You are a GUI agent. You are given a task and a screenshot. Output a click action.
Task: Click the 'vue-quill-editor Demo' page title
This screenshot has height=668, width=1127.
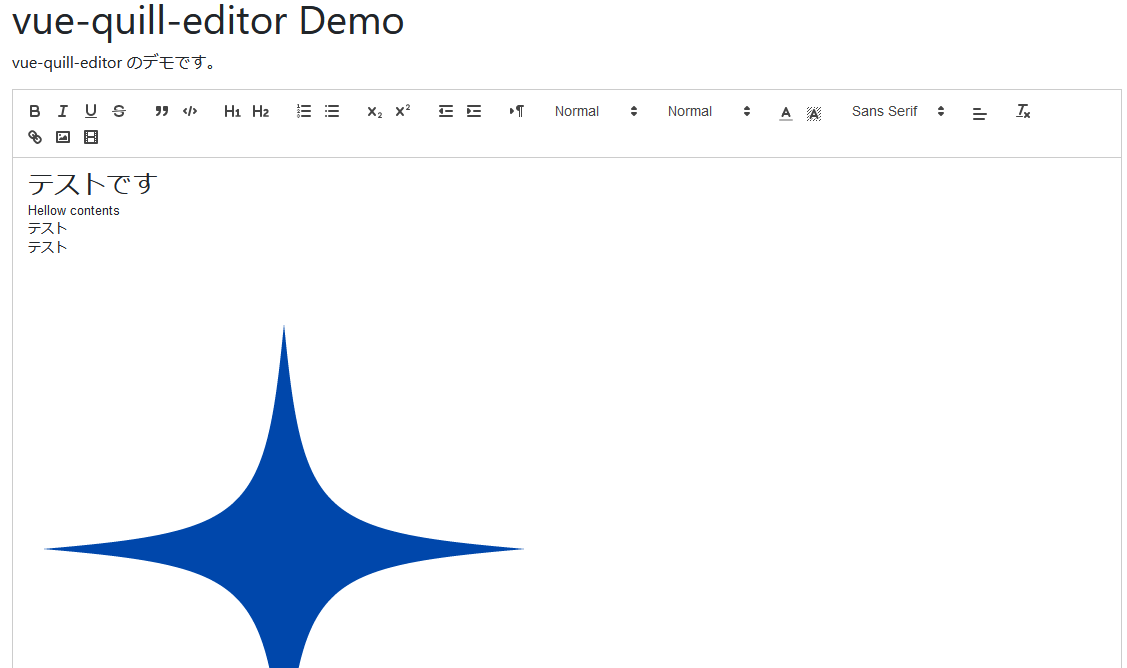(208, 20)
